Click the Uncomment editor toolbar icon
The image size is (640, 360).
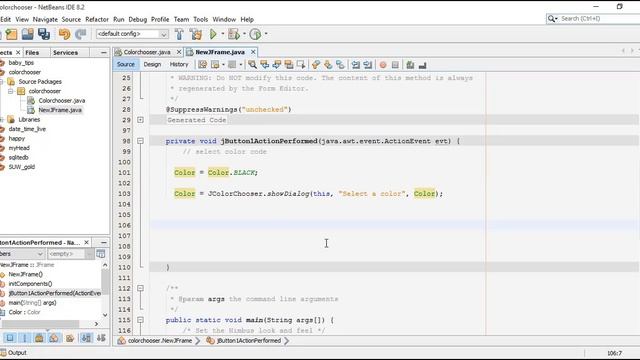422,64
